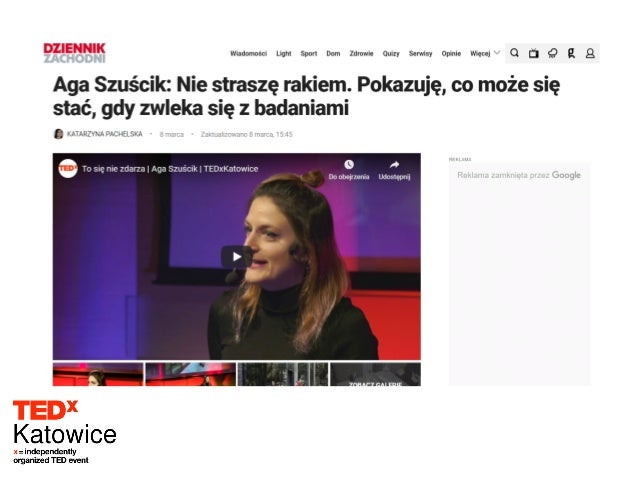Screen dimensions: 638x479
Task: Click author name Katarzyna Pachelska
Action: 105,134
